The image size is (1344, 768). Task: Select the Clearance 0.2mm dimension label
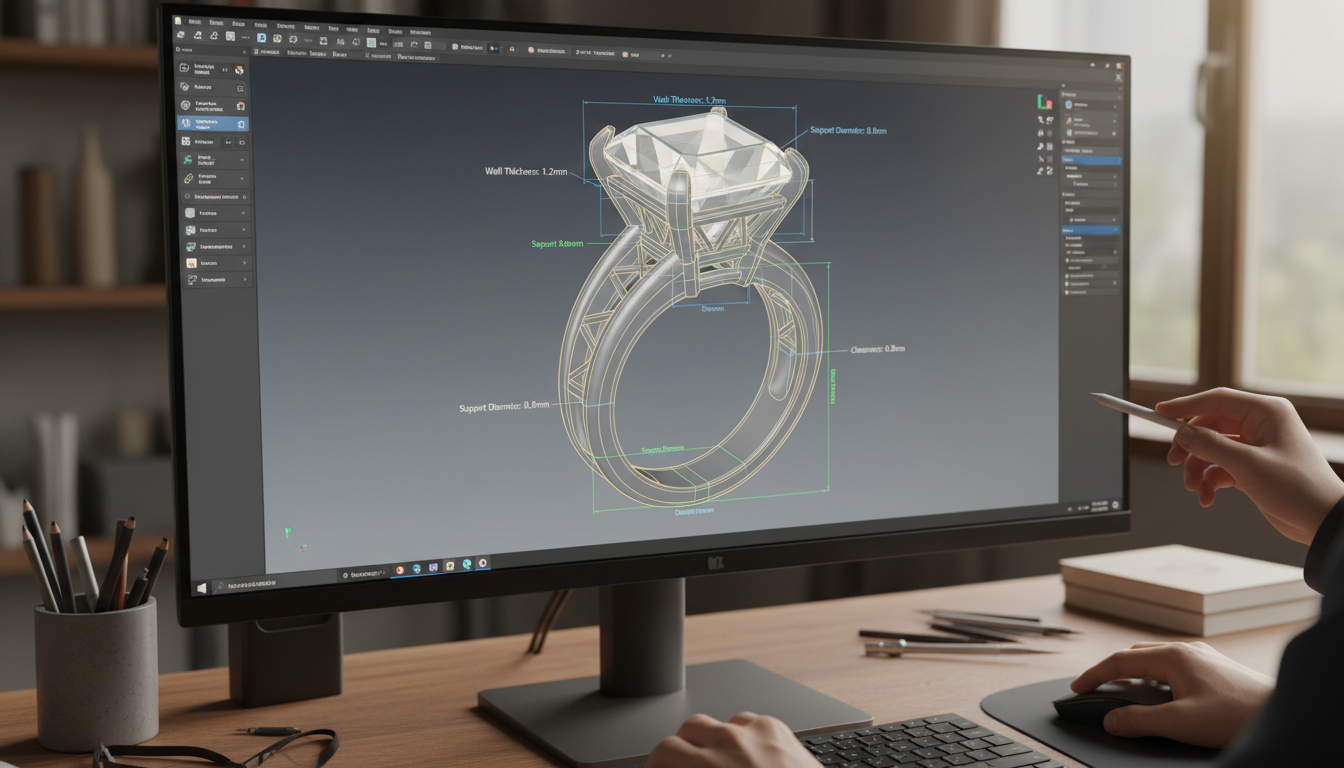(877, 349)
